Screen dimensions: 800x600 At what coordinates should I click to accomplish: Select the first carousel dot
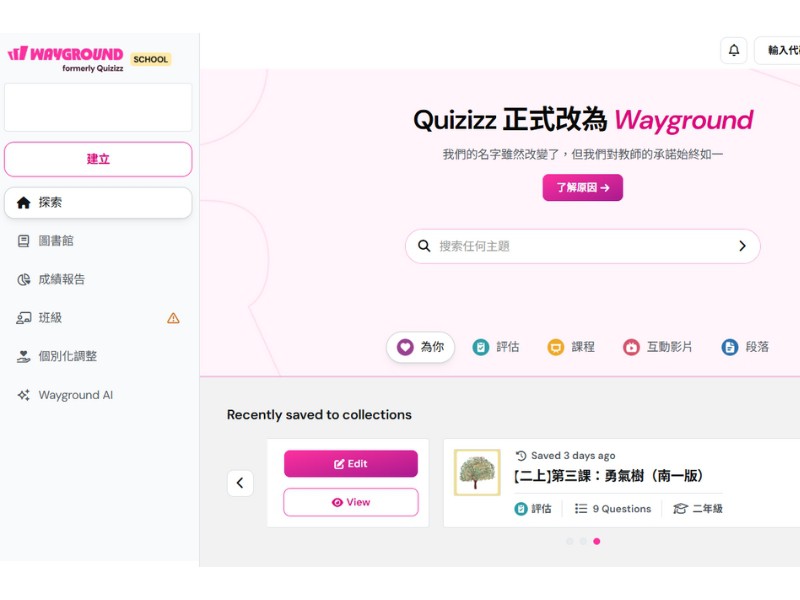570,541
